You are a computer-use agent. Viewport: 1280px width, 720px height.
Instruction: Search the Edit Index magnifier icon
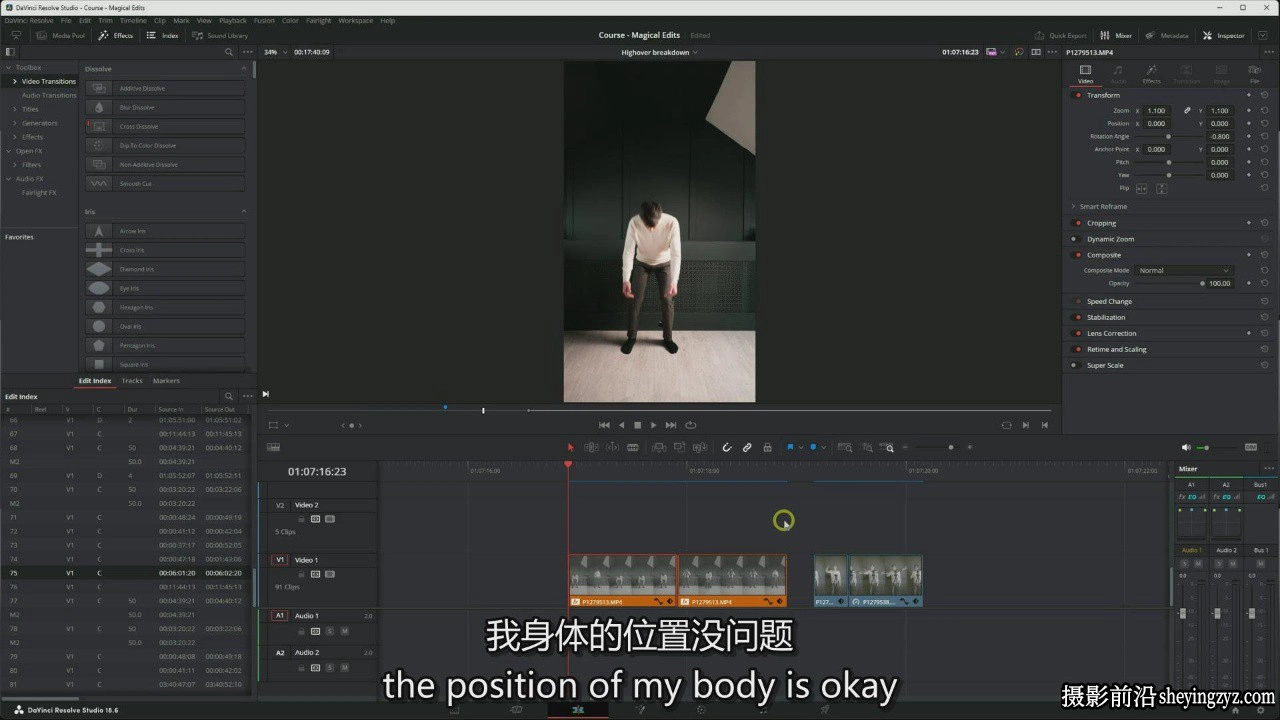[x=228, y=396]
